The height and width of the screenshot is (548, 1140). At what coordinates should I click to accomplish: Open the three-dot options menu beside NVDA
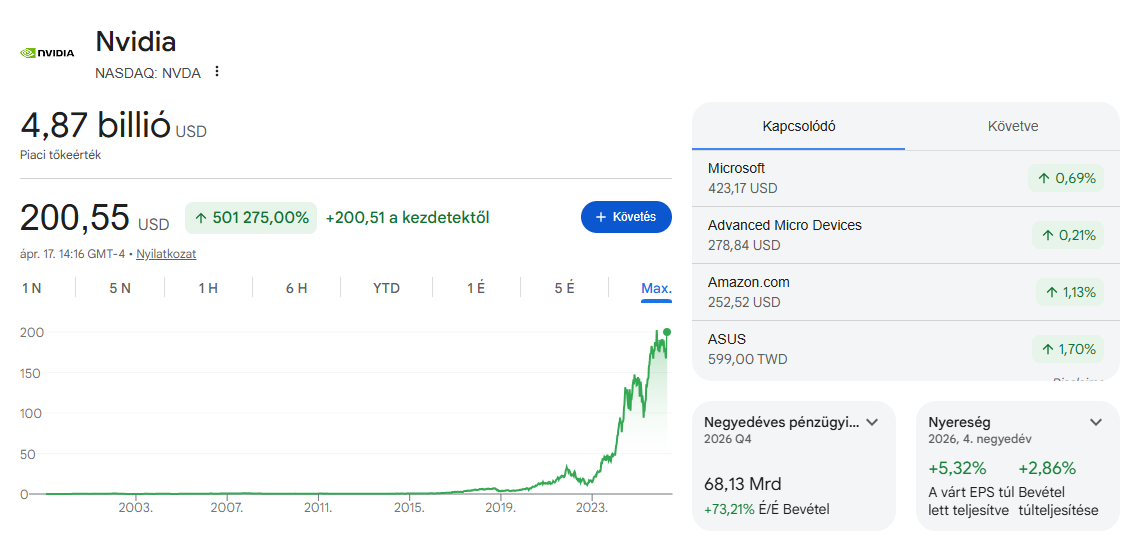pyautogui.click(x=217, y=72)
